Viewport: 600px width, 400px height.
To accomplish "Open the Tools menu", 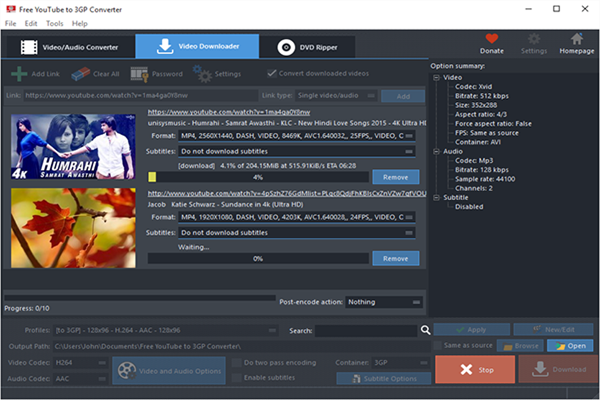I will [x=54, y=22].
